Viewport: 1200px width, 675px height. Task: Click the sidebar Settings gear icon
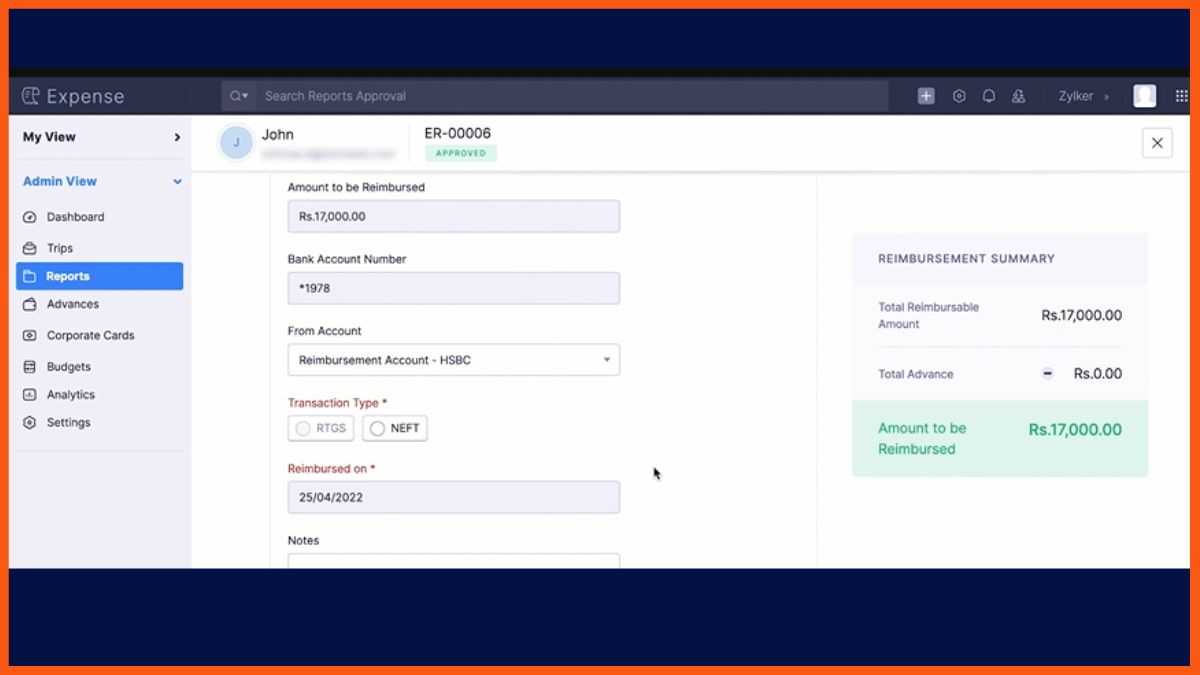tap(29, 423)
